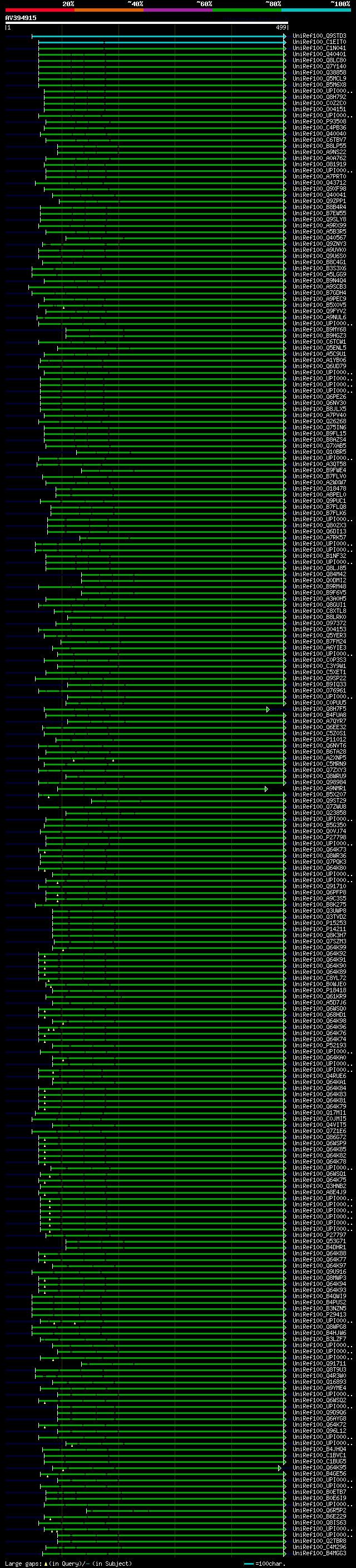
Task: Click label UniRef100_Q40041
Action: click(x=319, y=195)
